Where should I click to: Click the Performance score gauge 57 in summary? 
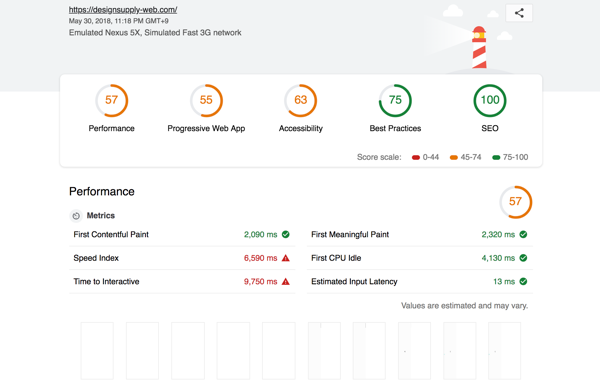click(x=111, y=100)
